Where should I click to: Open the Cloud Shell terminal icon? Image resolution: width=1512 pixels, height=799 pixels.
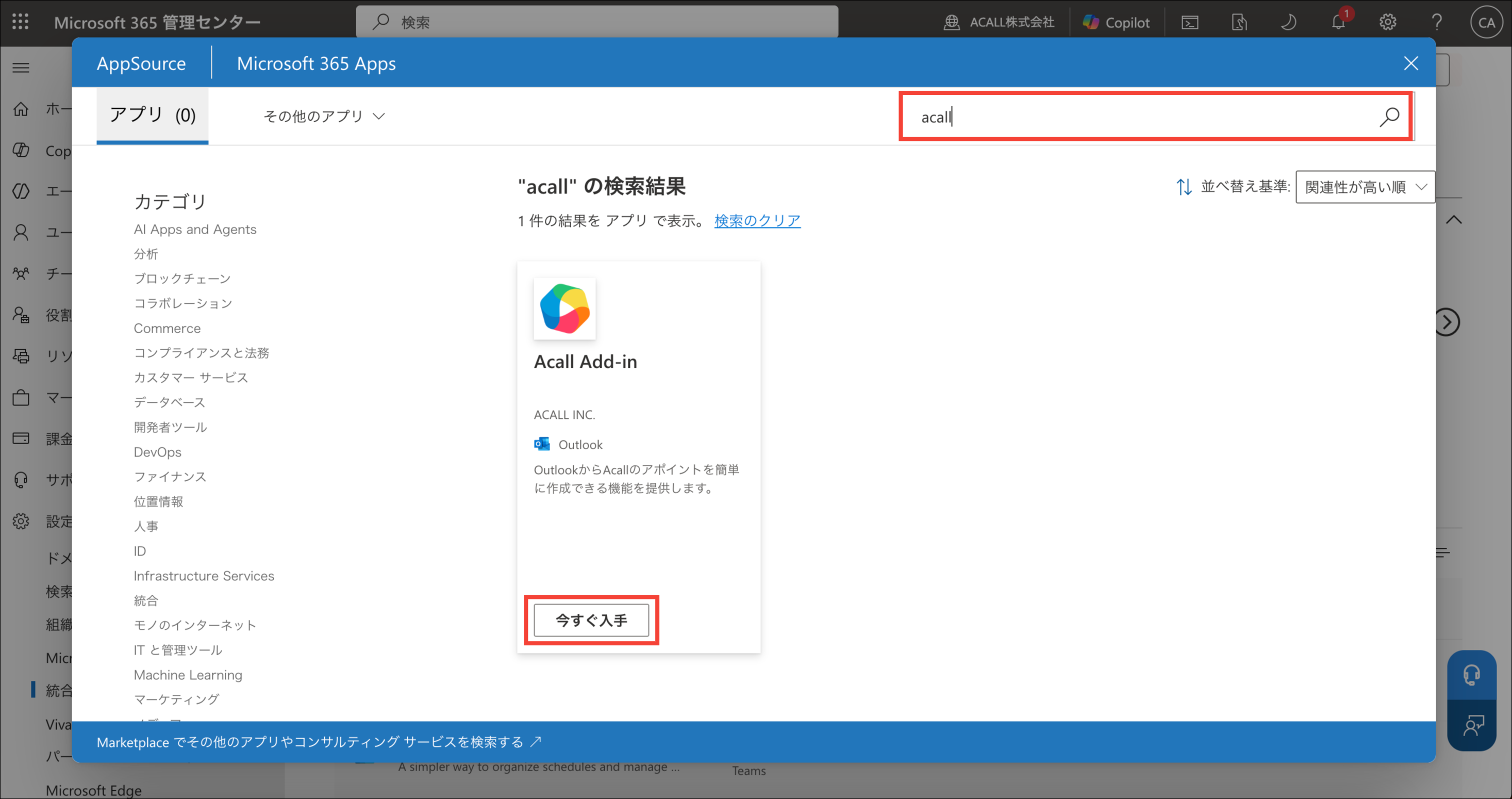[x=1190, y=22]
